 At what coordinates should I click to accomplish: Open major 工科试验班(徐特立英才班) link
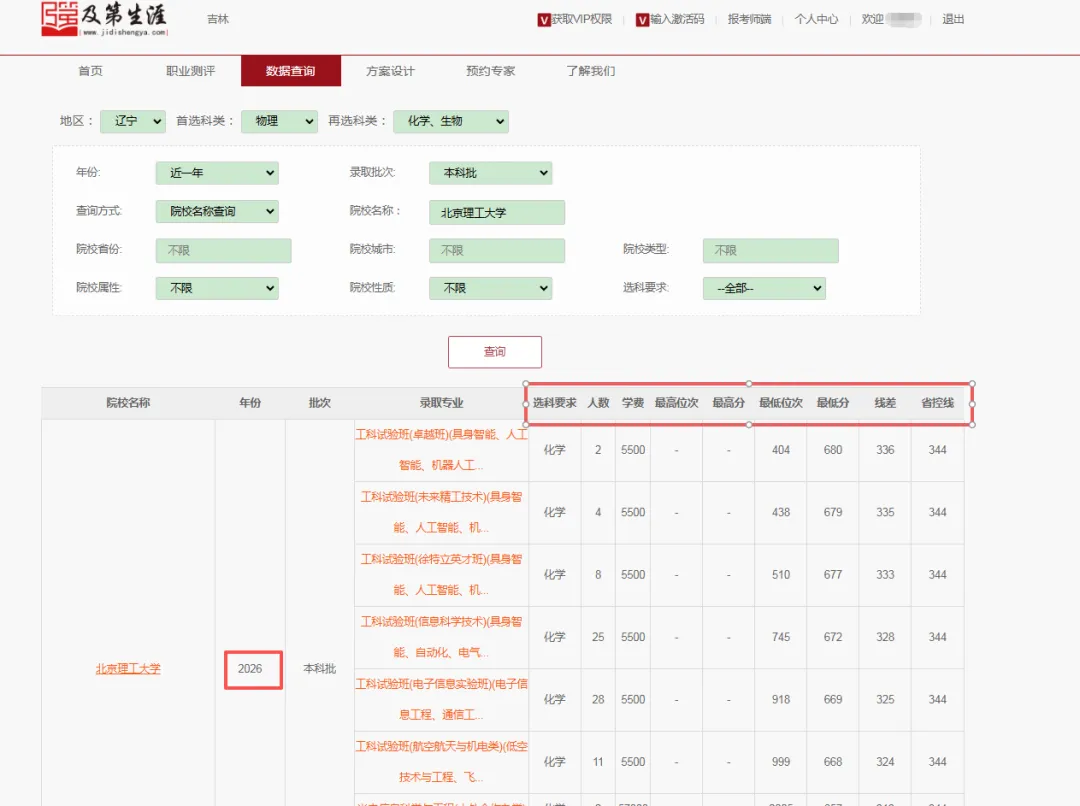(442, 575)
